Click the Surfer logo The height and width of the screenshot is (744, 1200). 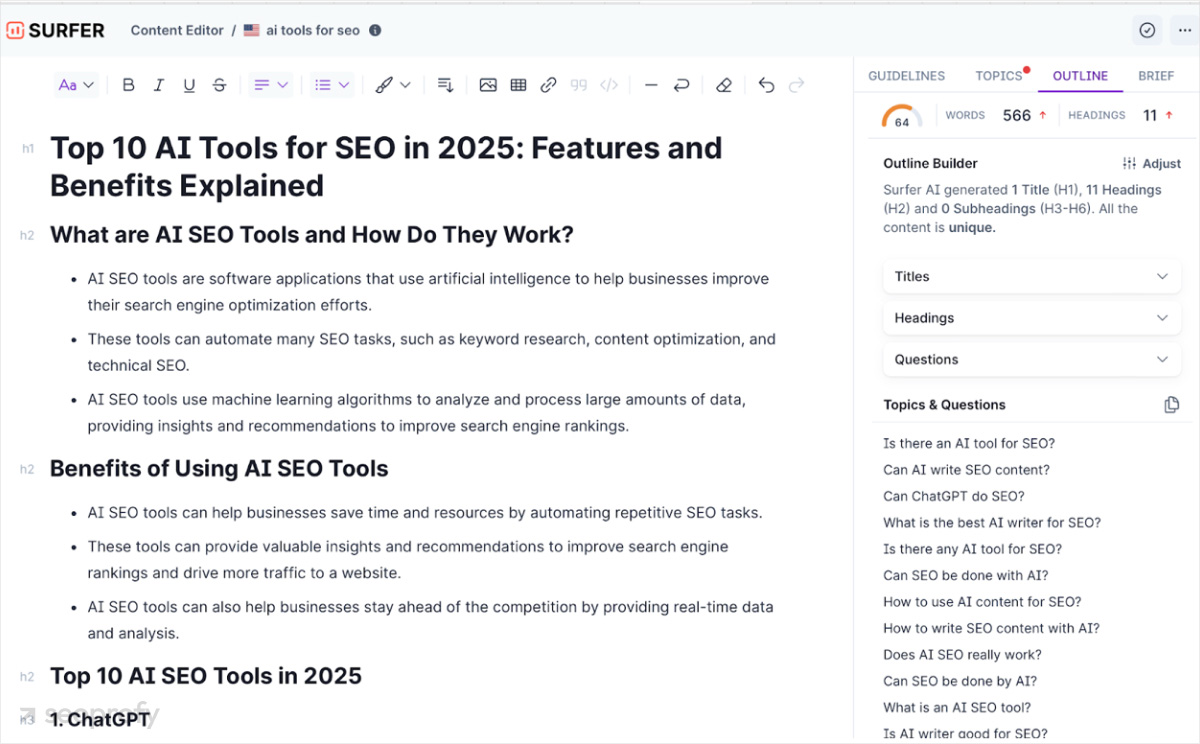point(55,30)
